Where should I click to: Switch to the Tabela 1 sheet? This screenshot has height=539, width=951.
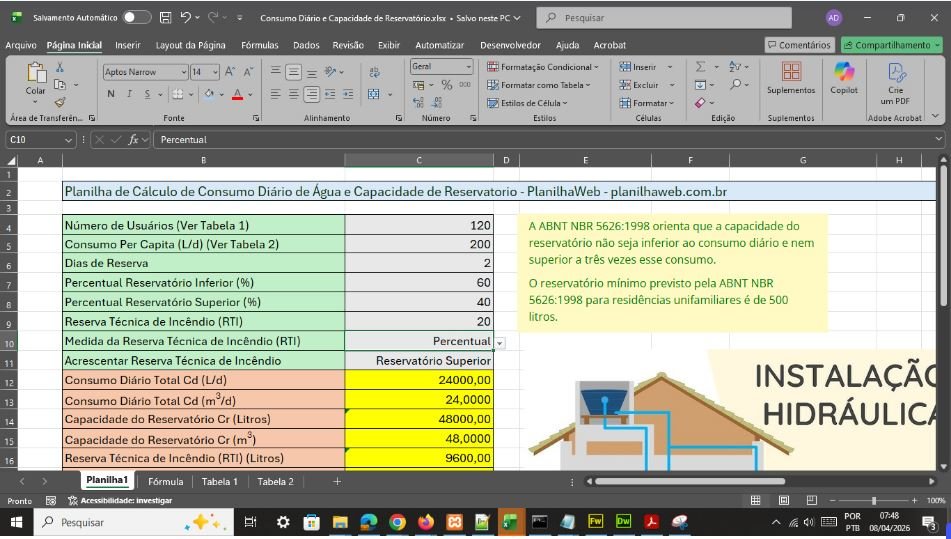(220, 481)
